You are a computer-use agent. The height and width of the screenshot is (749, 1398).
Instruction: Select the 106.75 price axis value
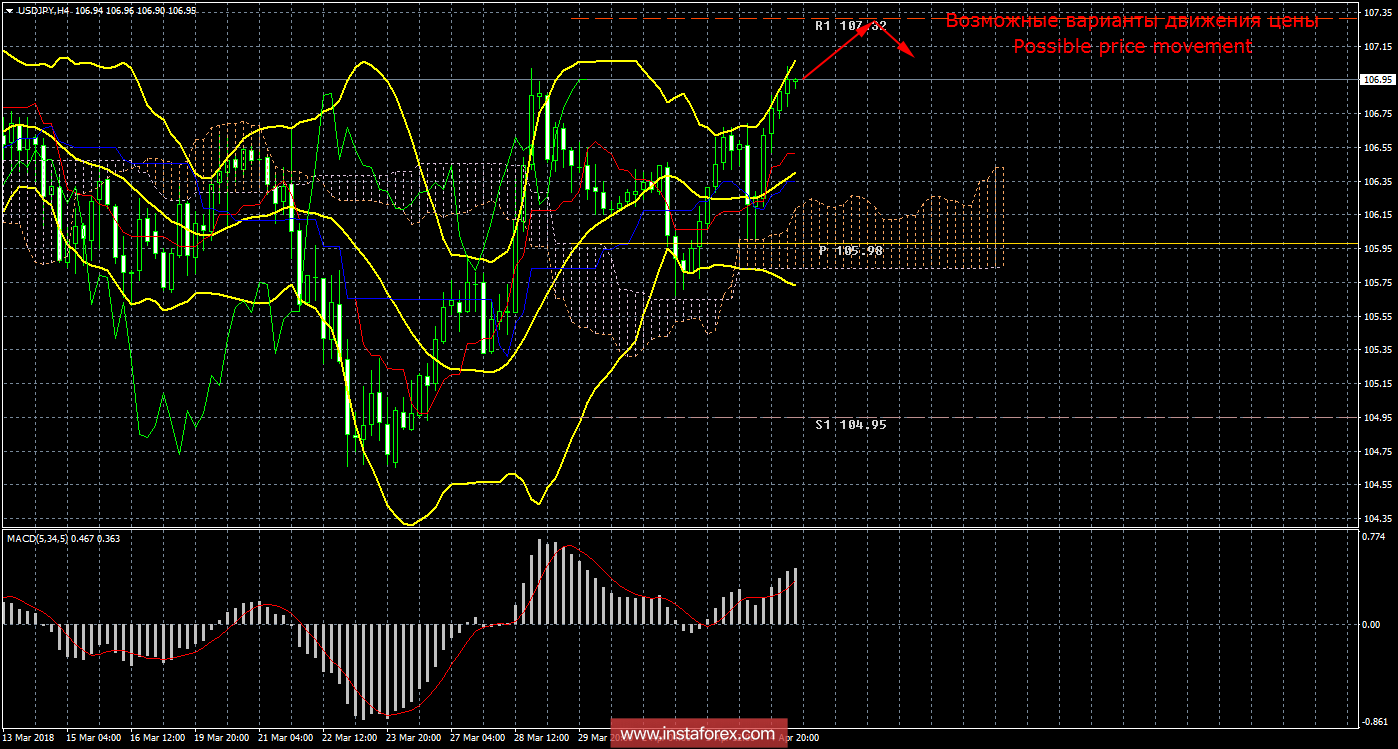1377,114
